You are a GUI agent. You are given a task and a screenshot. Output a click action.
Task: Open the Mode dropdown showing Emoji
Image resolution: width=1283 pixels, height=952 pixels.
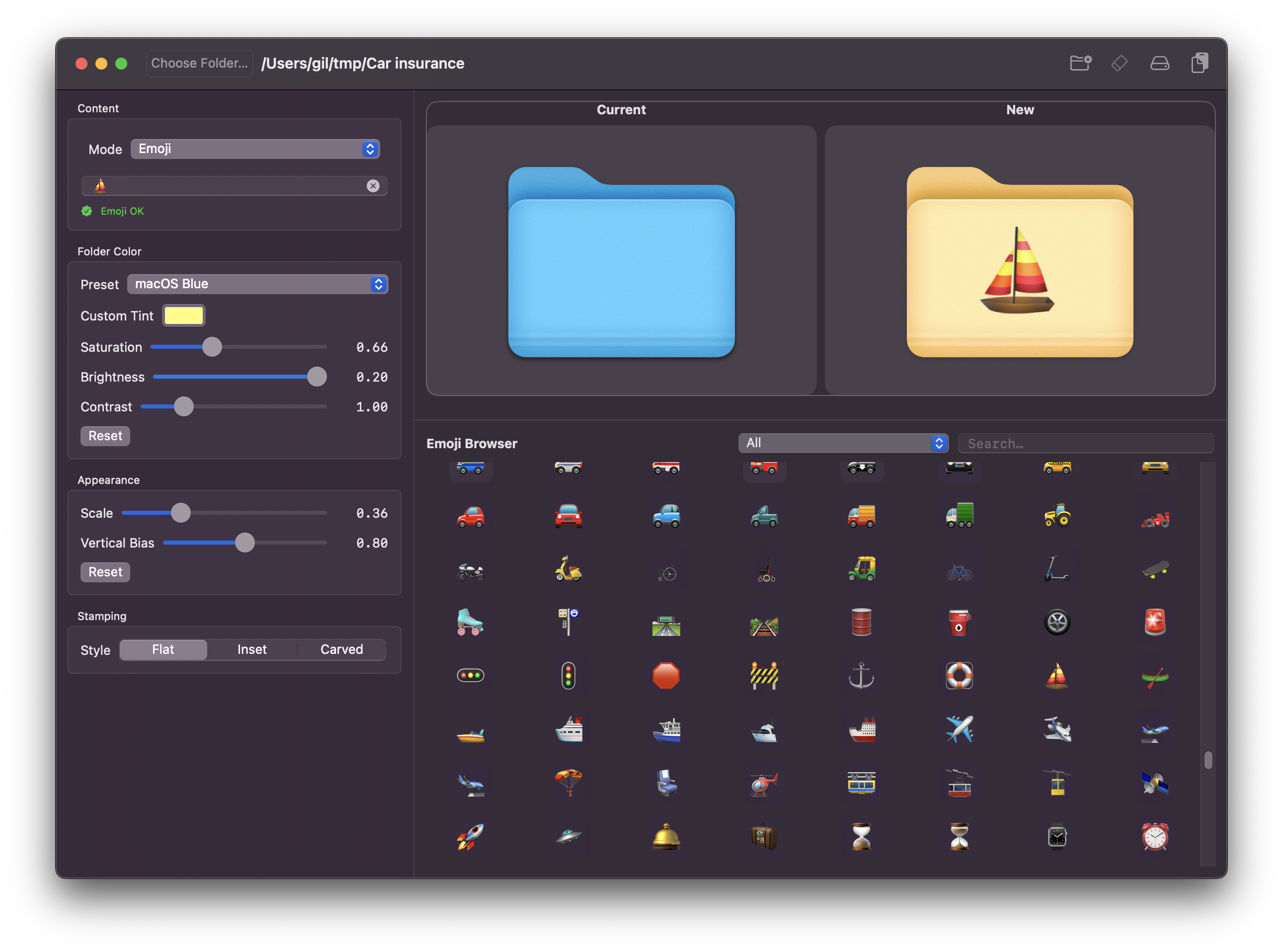[x=255, y=149]
